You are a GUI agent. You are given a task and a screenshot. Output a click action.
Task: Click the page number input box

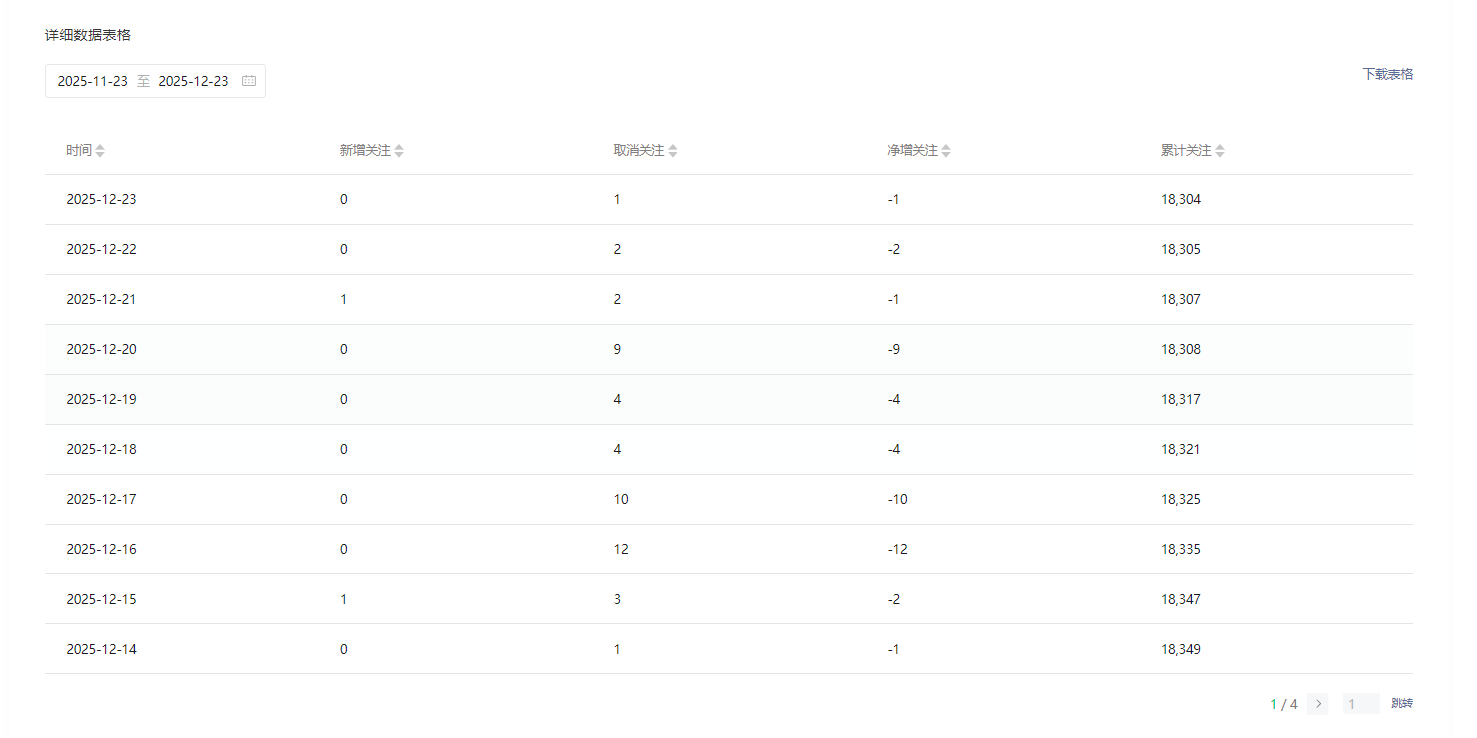coord(1360,704)
